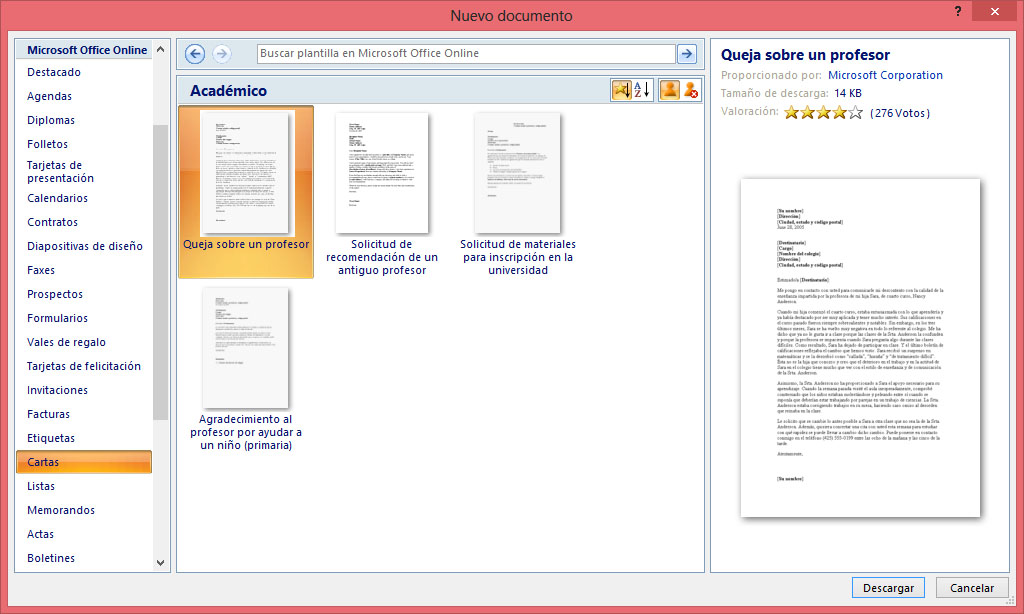This screenshot has width=1024, height=614.
Task: Click Microsoft Office Online header
Action: (x=87, y=50)
